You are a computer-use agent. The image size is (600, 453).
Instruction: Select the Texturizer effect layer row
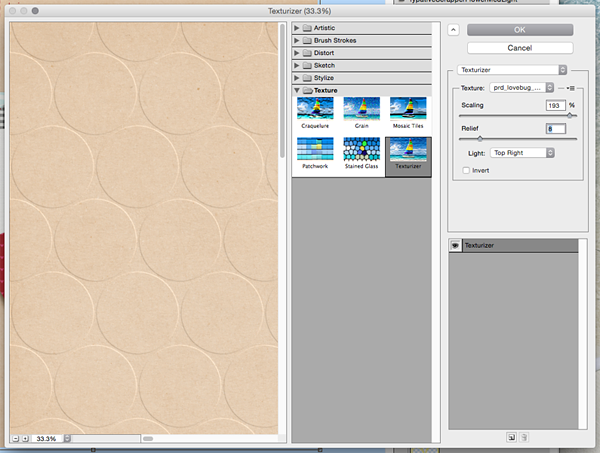[x=513, y=246]
